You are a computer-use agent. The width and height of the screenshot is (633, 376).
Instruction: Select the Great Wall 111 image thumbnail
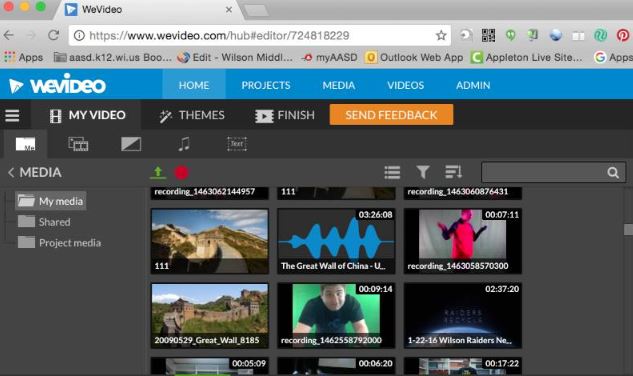pyautogui.click(x=210, y=241)
